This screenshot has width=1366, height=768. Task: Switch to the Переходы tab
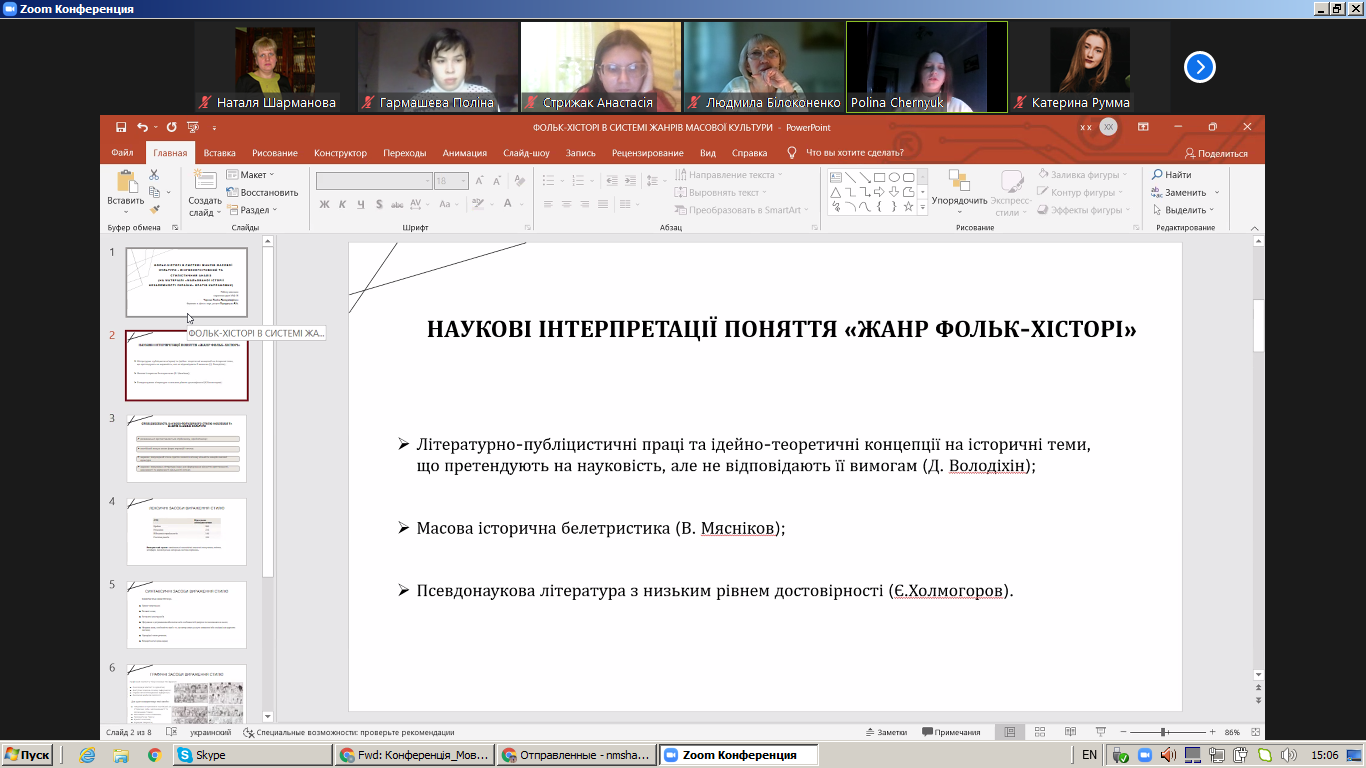pos(405,153)
